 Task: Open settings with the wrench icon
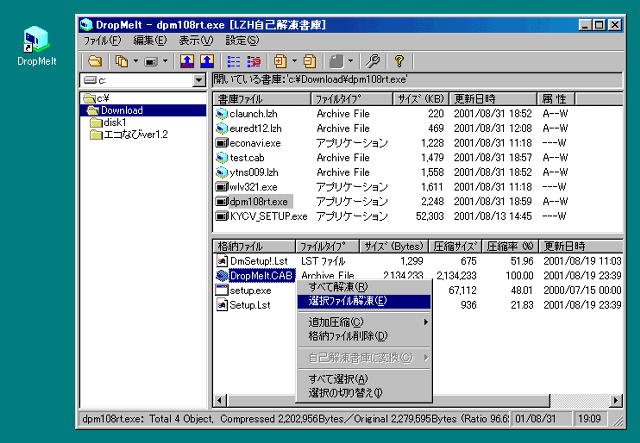point(372,61)
